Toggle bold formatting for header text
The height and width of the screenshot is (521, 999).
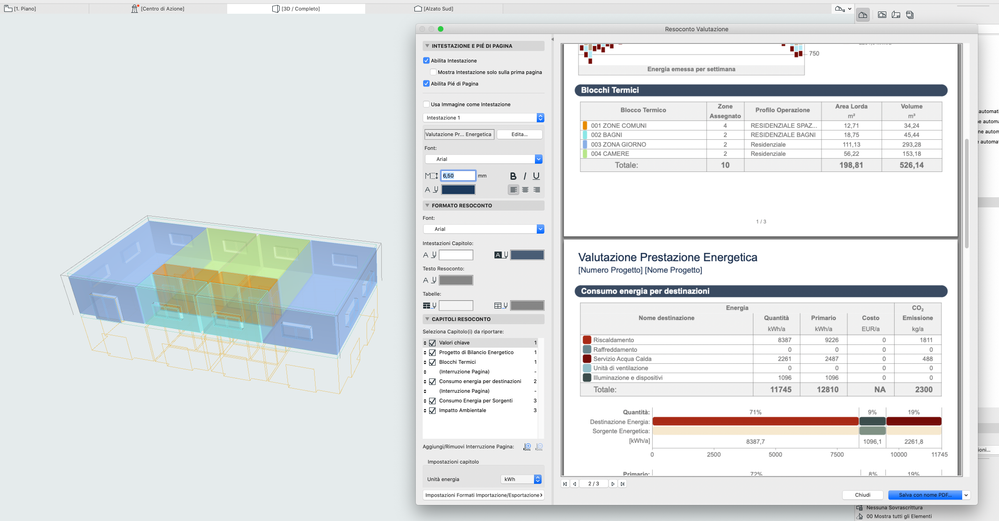pyautogui.click(x=513, y=176)
